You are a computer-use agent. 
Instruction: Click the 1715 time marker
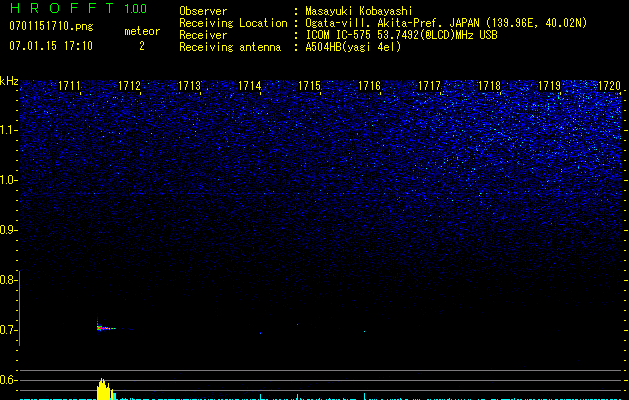[309, 86]
